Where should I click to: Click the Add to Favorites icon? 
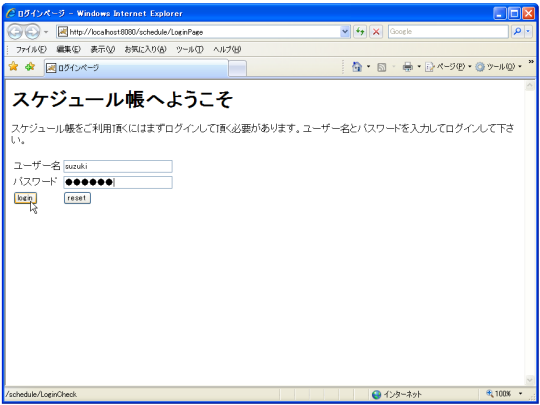coord(30,66)
